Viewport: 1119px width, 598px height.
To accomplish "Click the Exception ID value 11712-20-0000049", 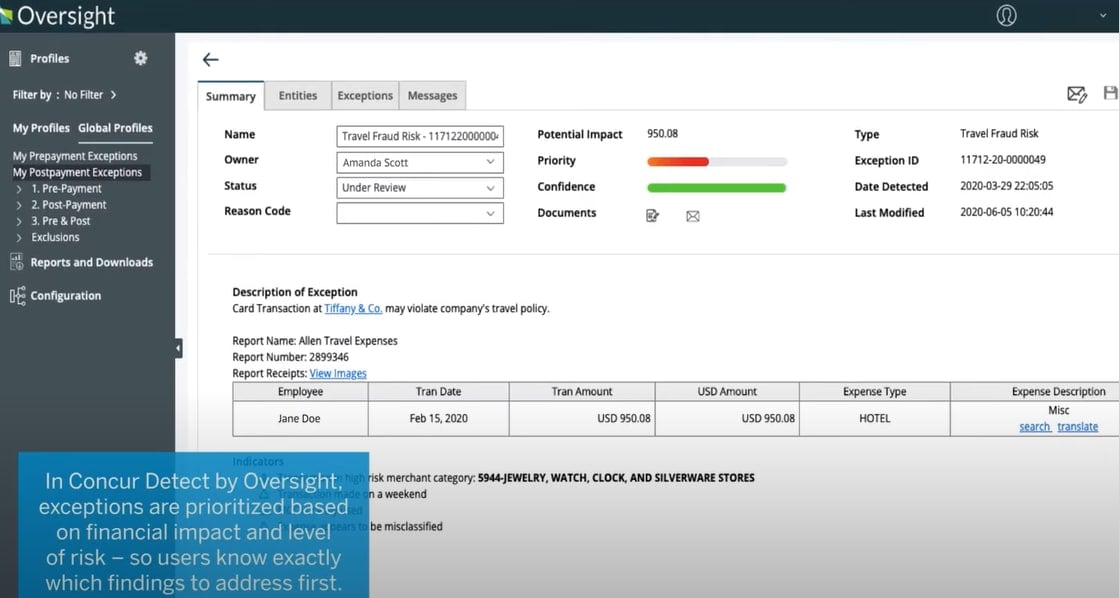I will tap(1003, 160).
